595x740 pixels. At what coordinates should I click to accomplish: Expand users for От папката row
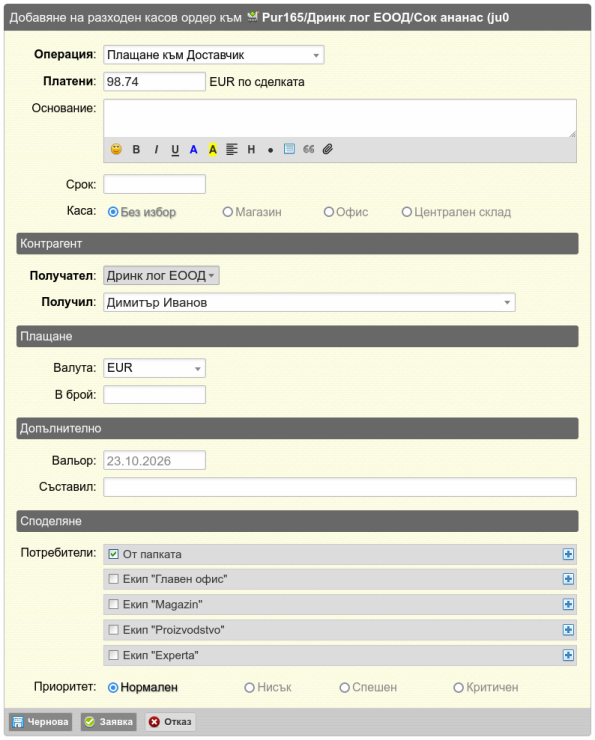click(568, 554)
